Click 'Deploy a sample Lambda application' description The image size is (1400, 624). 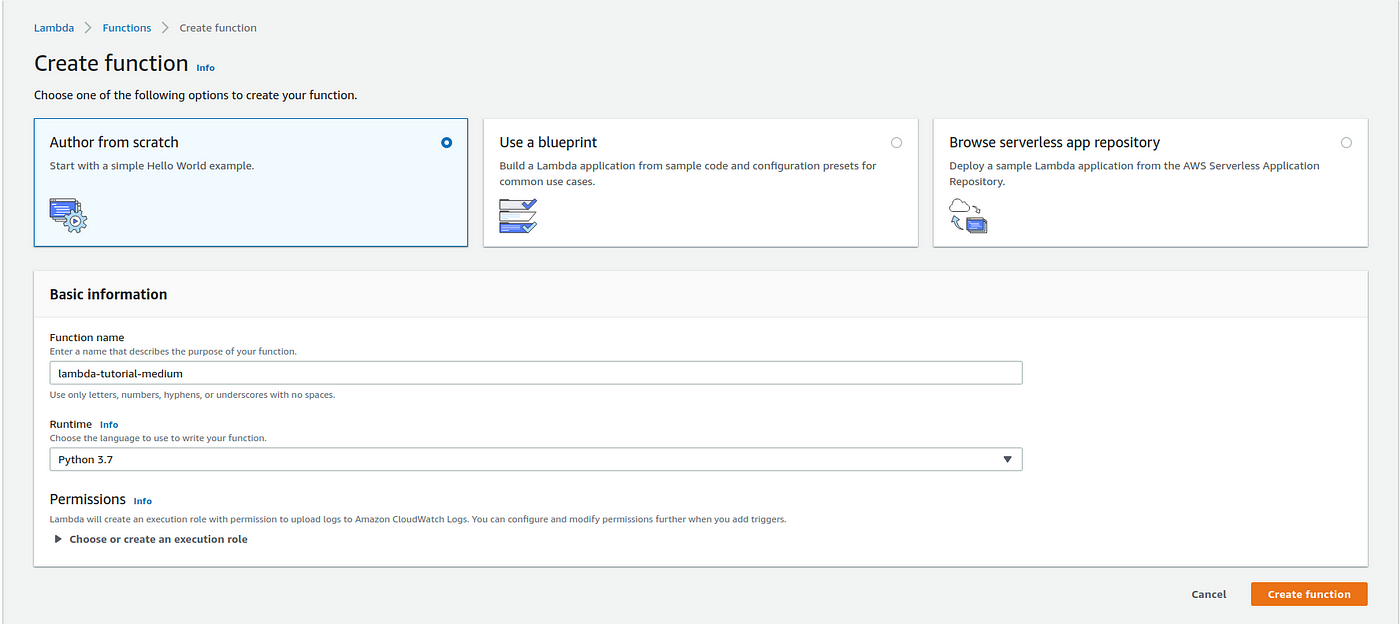1134,174
